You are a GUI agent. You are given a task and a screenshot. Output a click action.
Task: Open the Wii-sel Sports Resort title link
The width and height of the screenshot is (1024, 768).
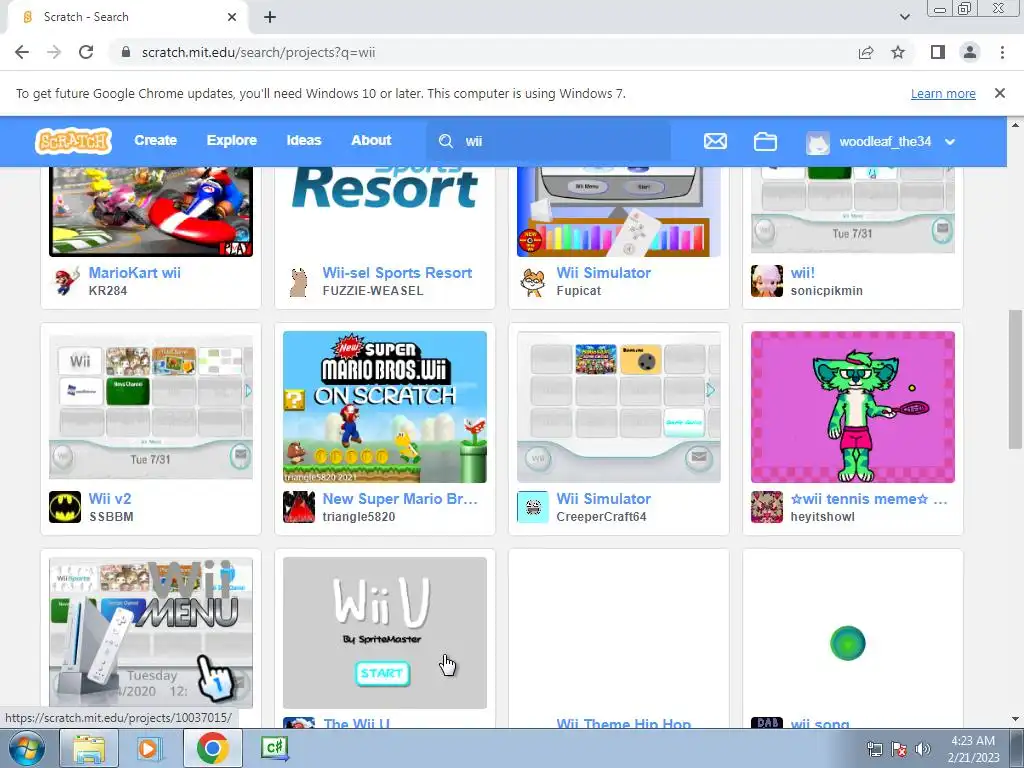click(397, 272)
